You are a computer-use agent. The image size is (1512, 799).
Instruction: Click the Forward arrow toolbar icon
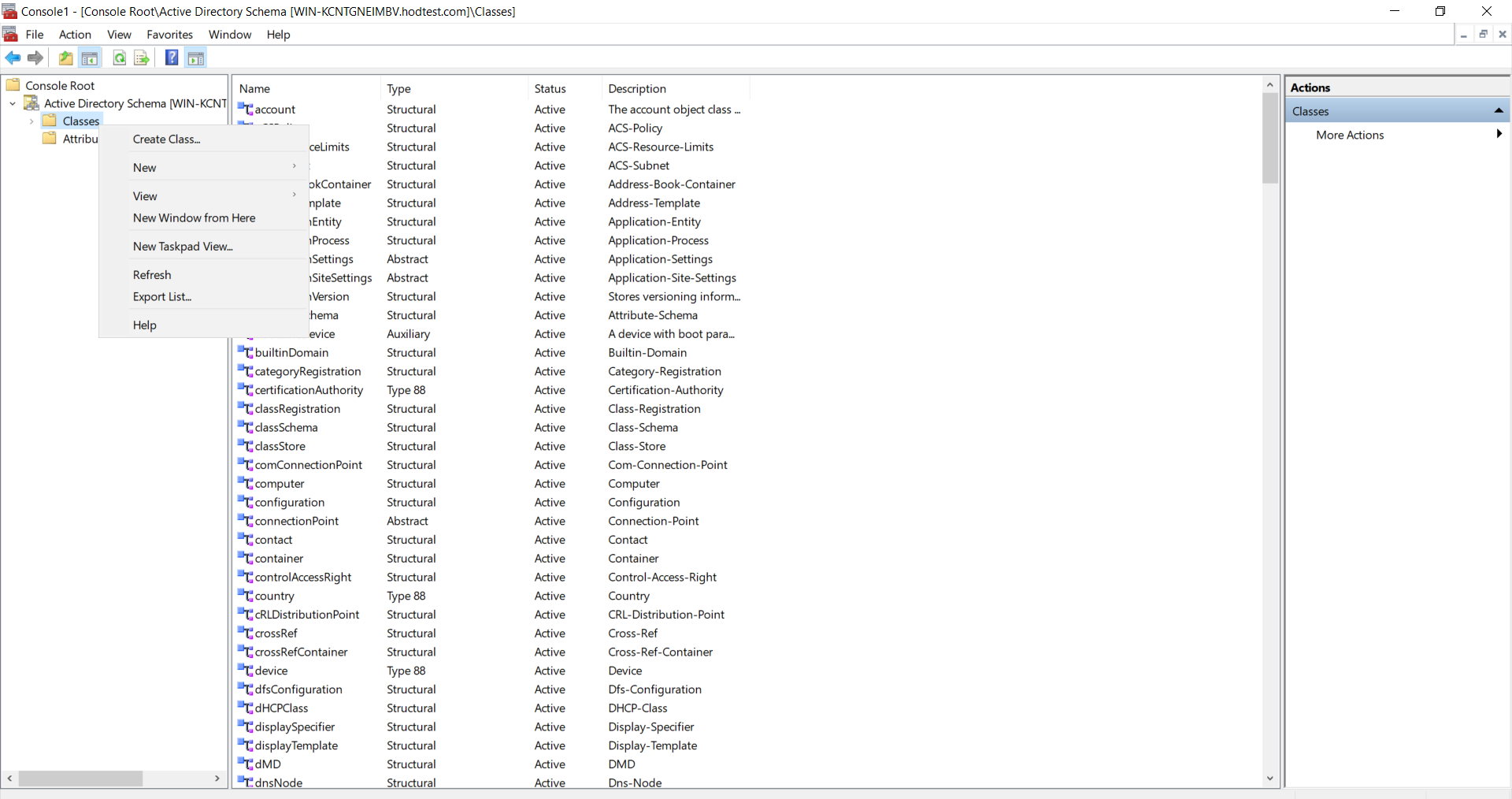pyautogui.click(x=35, y=58)
